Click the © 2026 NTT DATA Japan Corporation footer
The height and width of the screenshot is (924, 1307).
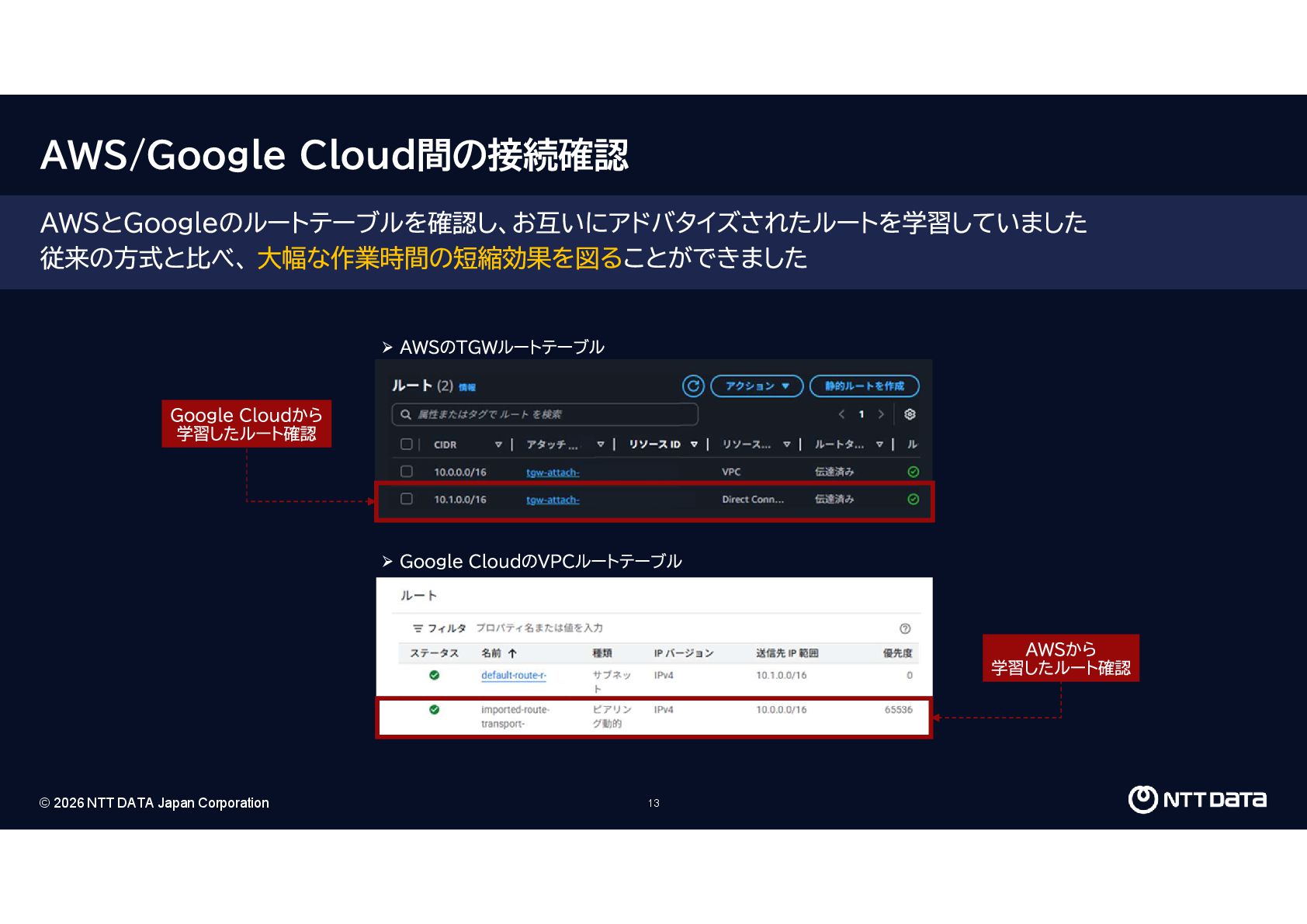point(154,803)
